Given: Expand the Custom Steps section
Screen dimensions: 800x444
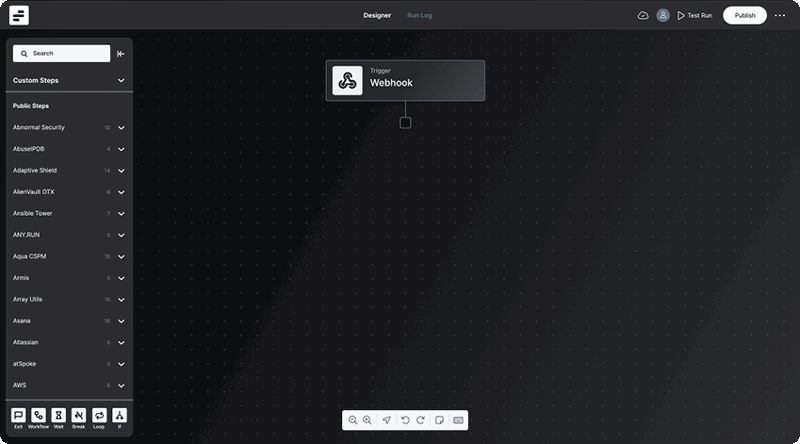Looking at the screenshot, I should 121,80.
